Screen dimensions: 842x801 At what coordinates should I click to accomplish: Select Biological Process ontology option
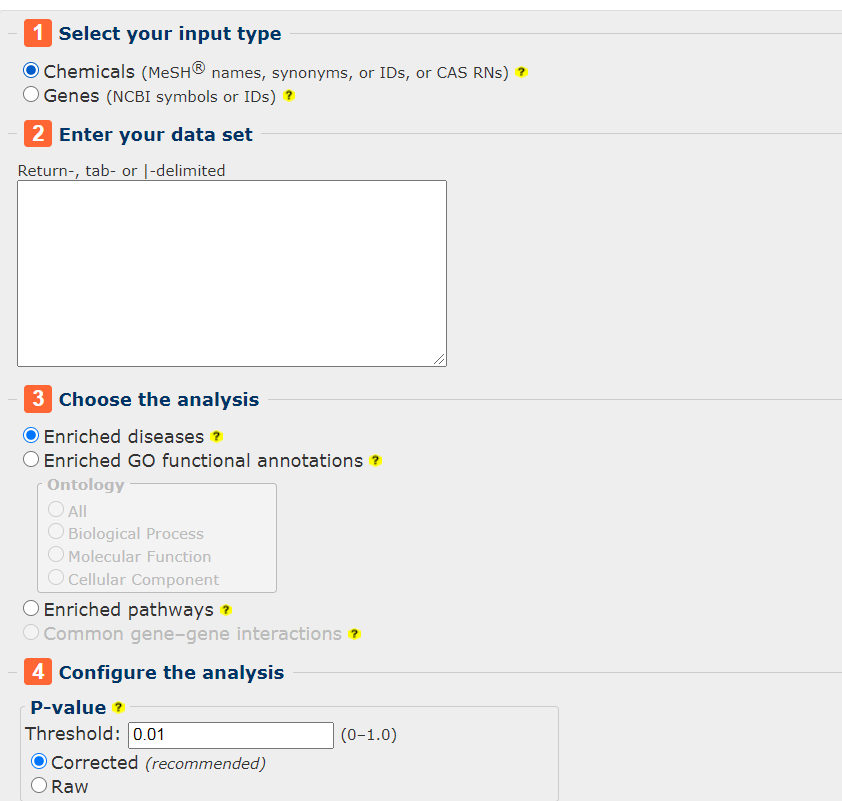point(56,531)
